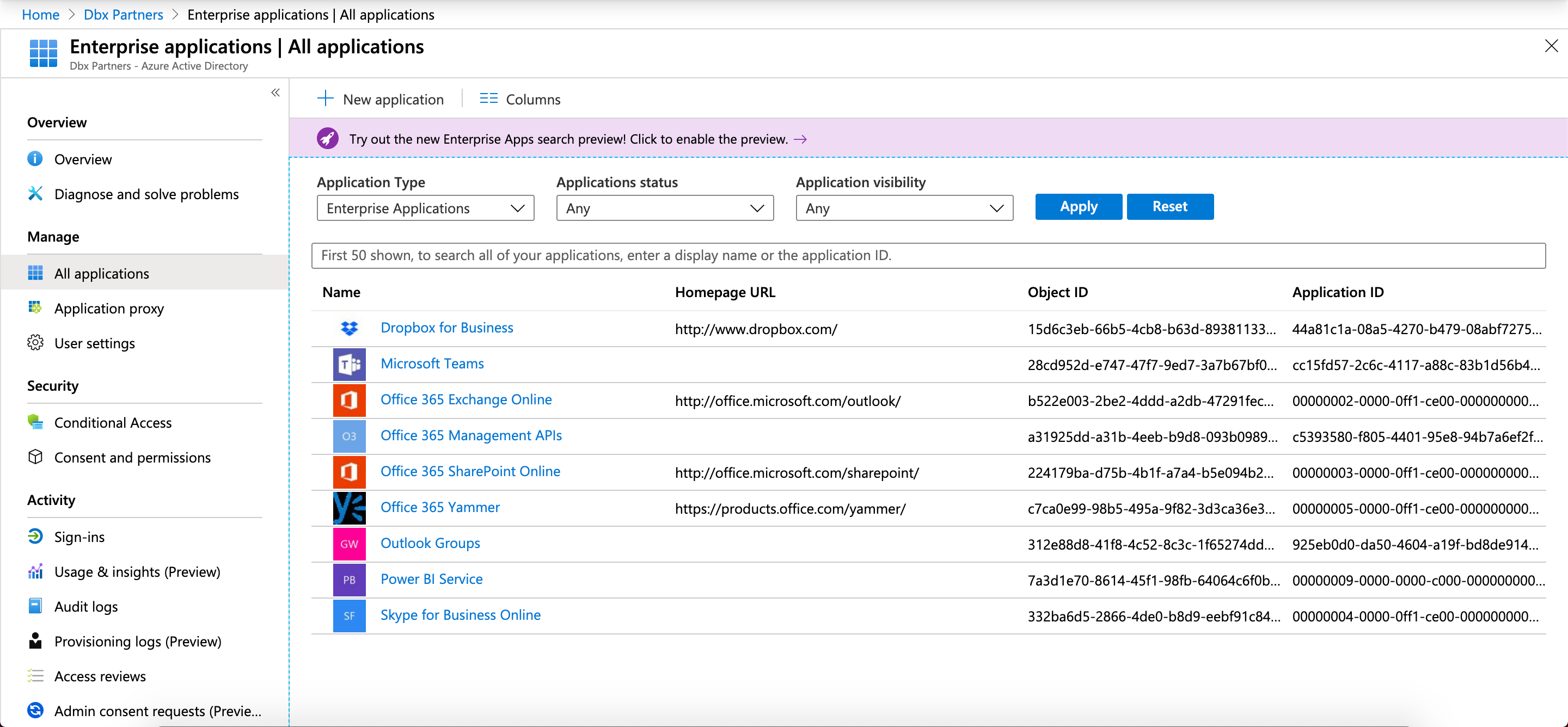Open the Application Type dropdown
Screen dimensions: 1568x727
425,208
